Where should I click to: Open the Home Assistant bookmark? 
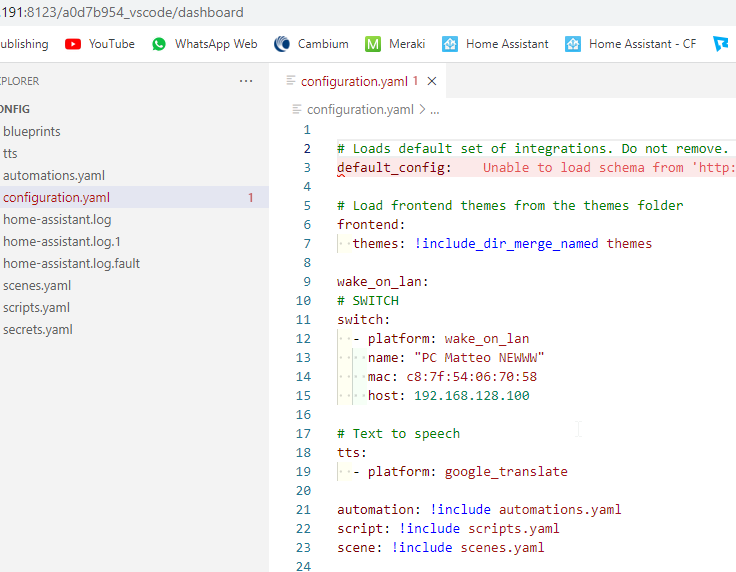(496, 44)
